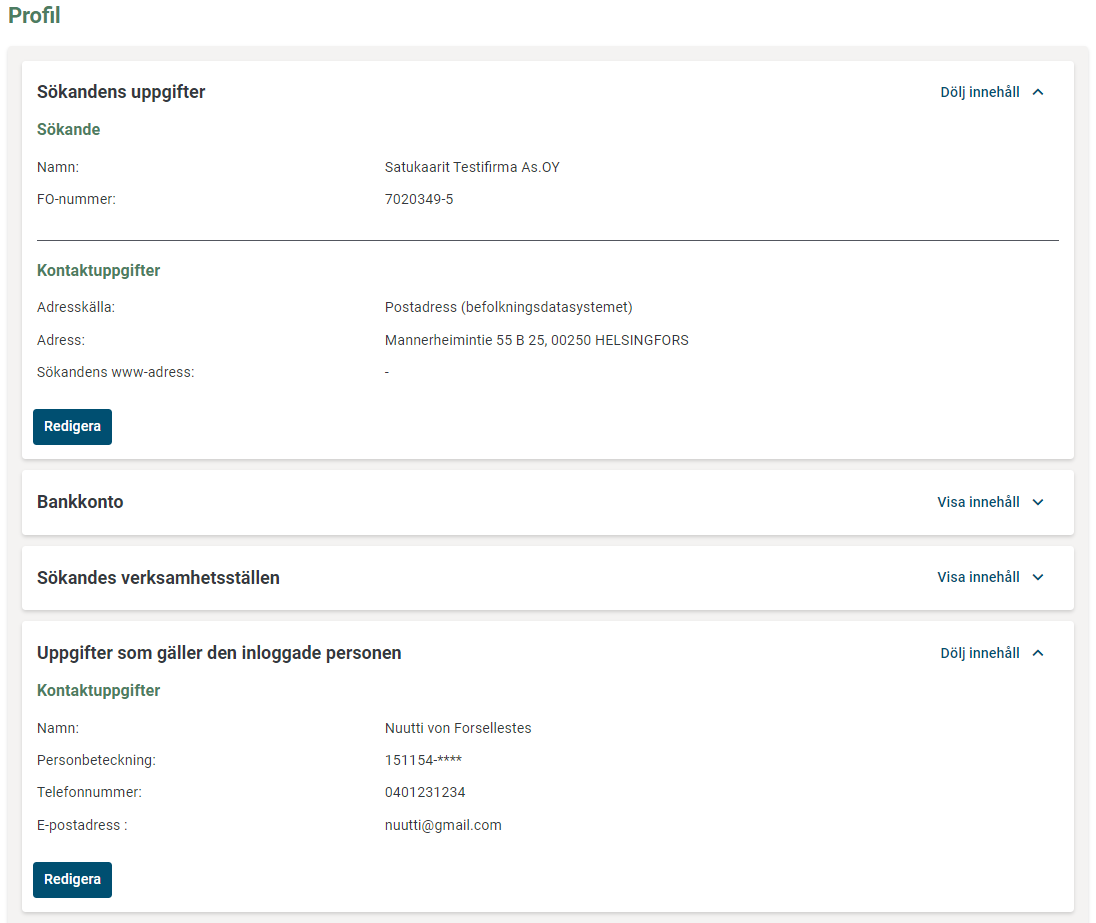Click the Sökandens www-adress label
Viewport: 1096px width, 923px height.
(115, 373)
